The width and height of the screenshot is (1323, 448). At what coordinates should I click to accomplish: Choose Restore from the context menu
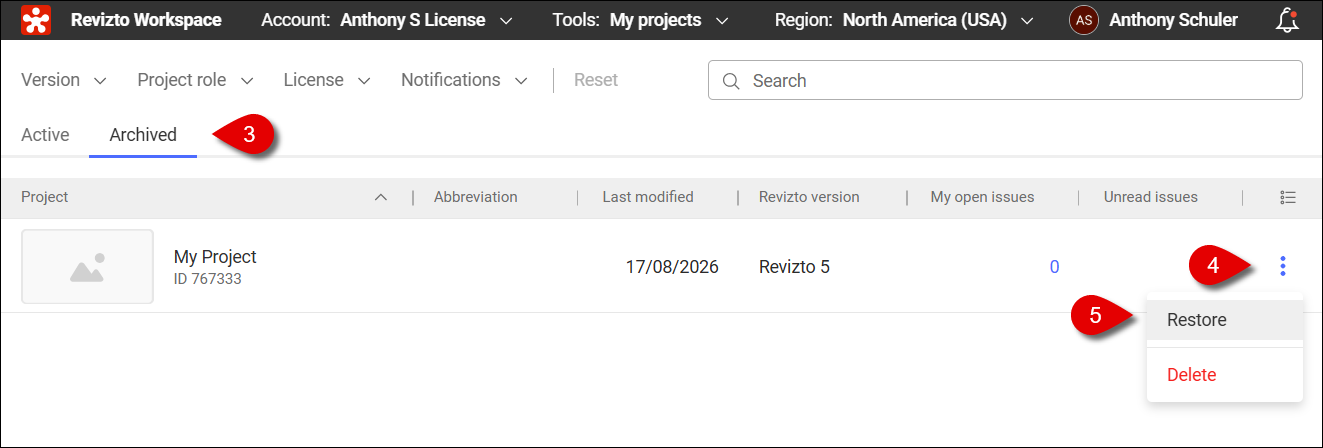coord(1225,320)
